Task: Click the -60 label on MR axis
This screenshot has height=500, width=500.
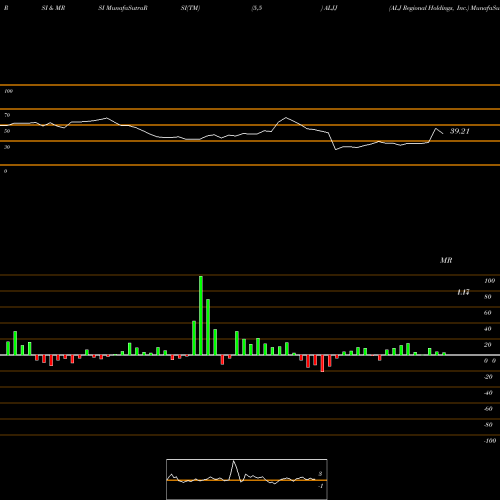Action: [488, 409]
